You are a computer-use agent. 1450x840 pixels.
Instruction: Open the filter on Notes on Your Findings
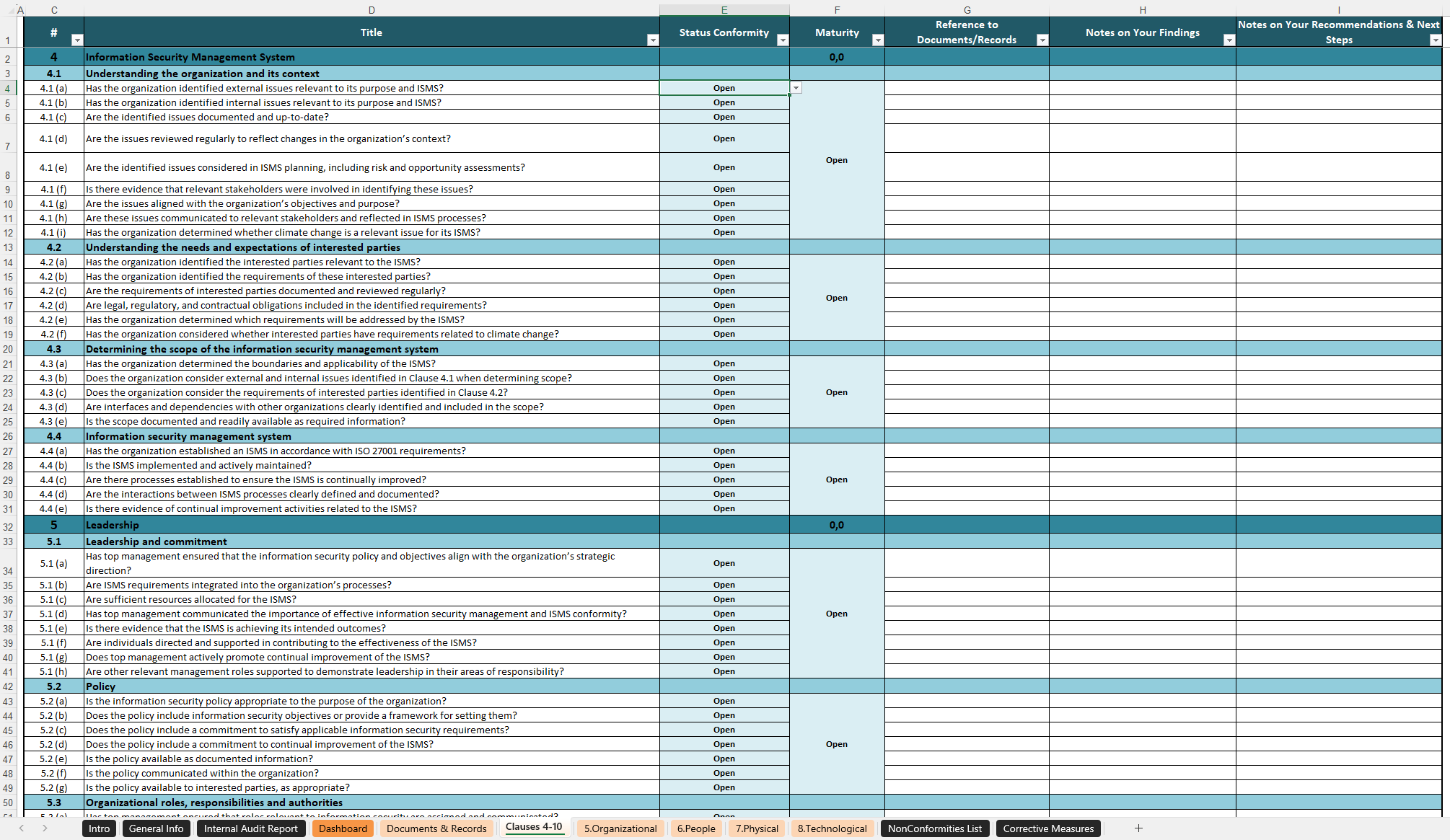(x=1229, y=40)
